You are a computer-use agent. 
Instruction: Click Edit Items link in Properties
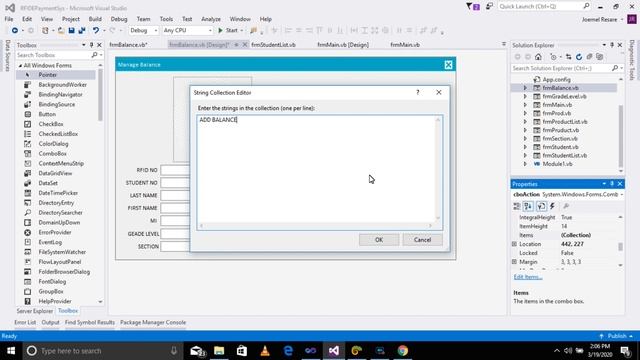(x=528, y=277)
